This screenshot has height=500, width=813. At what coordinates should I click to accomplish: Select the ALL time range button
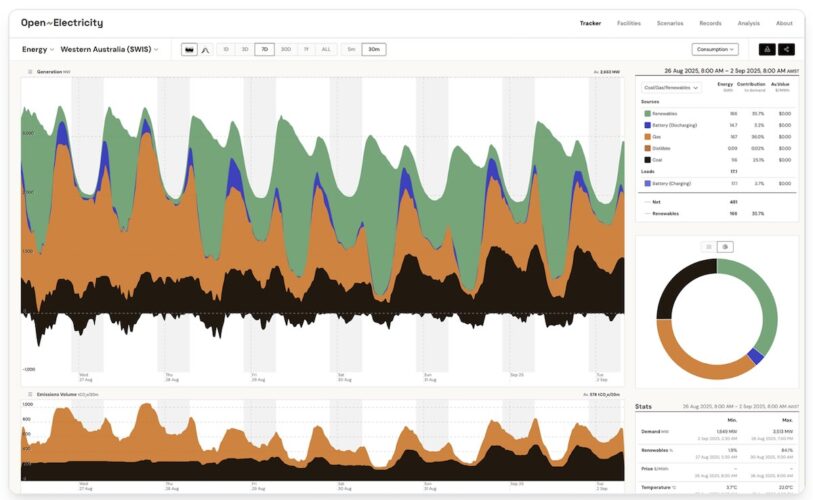pos(326,49)
